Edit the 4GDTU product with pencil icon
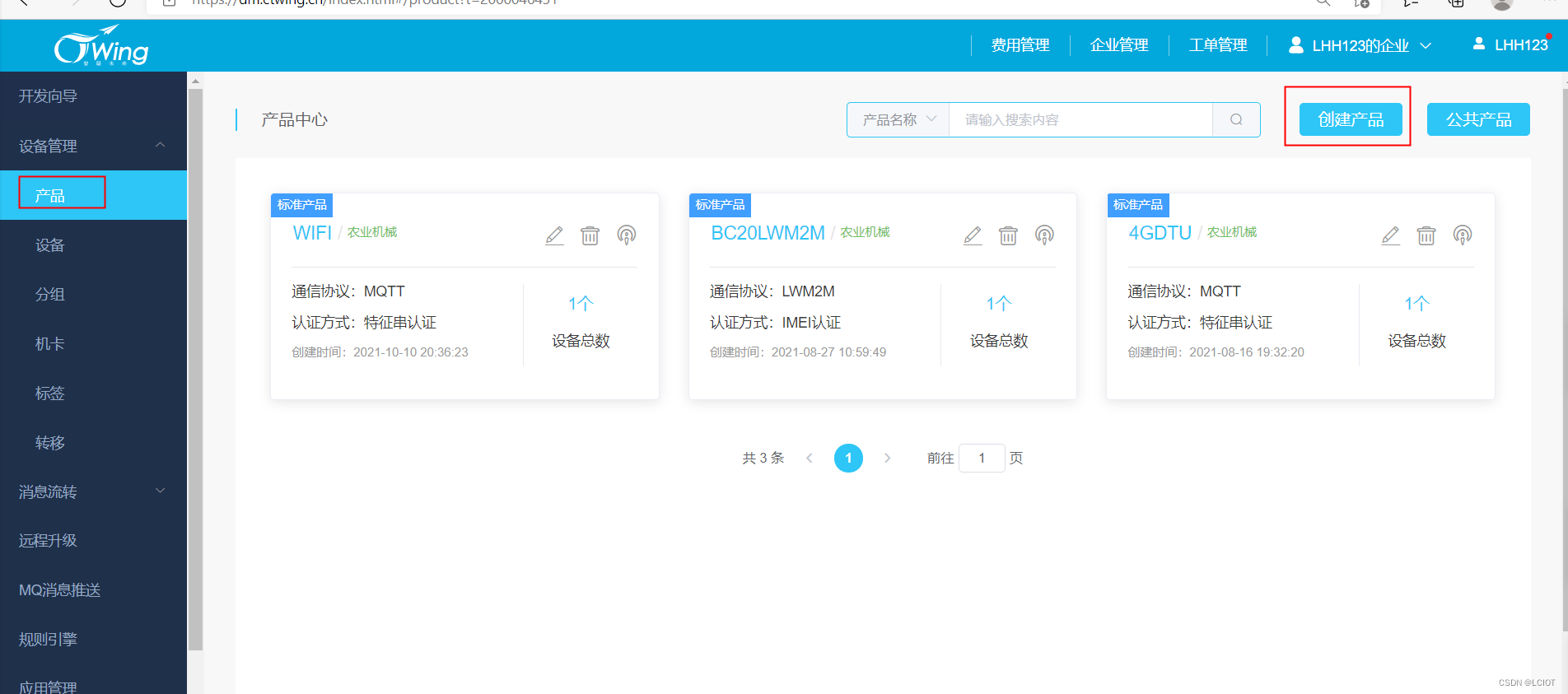 coord(1390,235)
